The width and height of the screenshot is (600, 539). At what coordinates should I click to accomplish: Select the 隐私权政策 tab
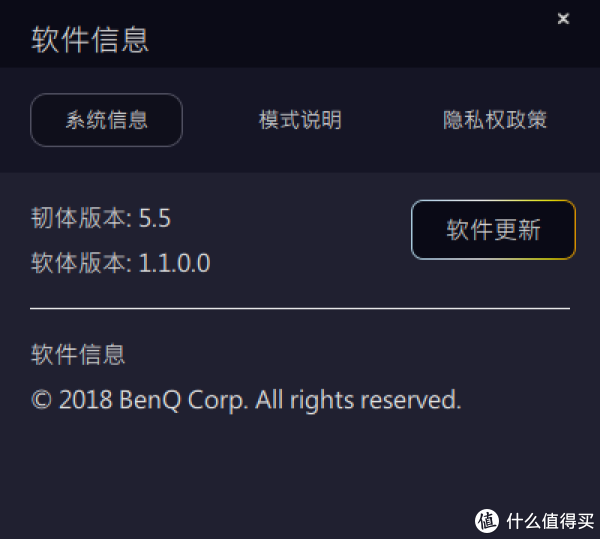coord(495,120)
